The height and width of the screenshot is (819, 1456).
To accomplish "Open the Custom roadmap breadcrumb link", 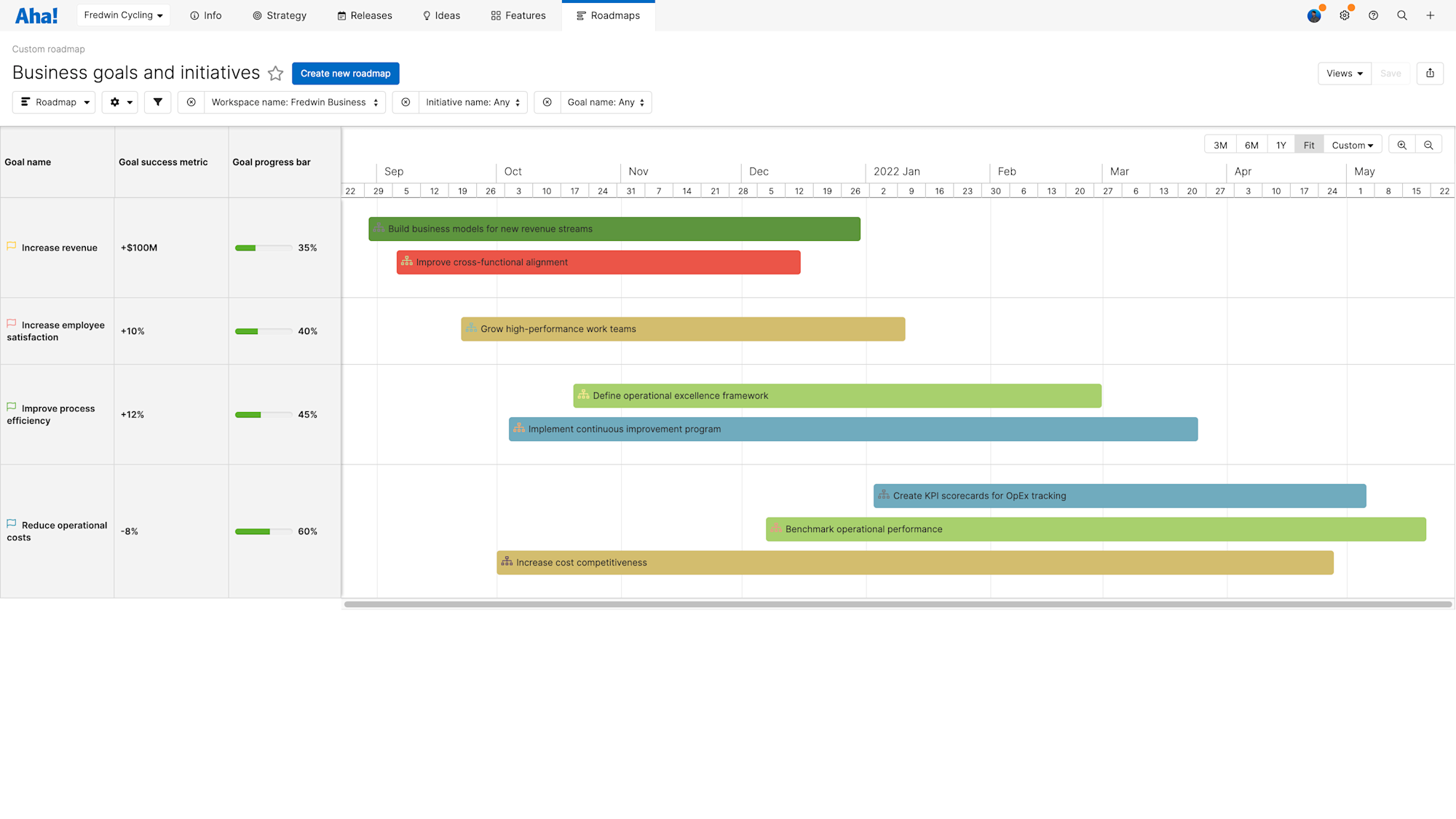I will pos(48,49).
